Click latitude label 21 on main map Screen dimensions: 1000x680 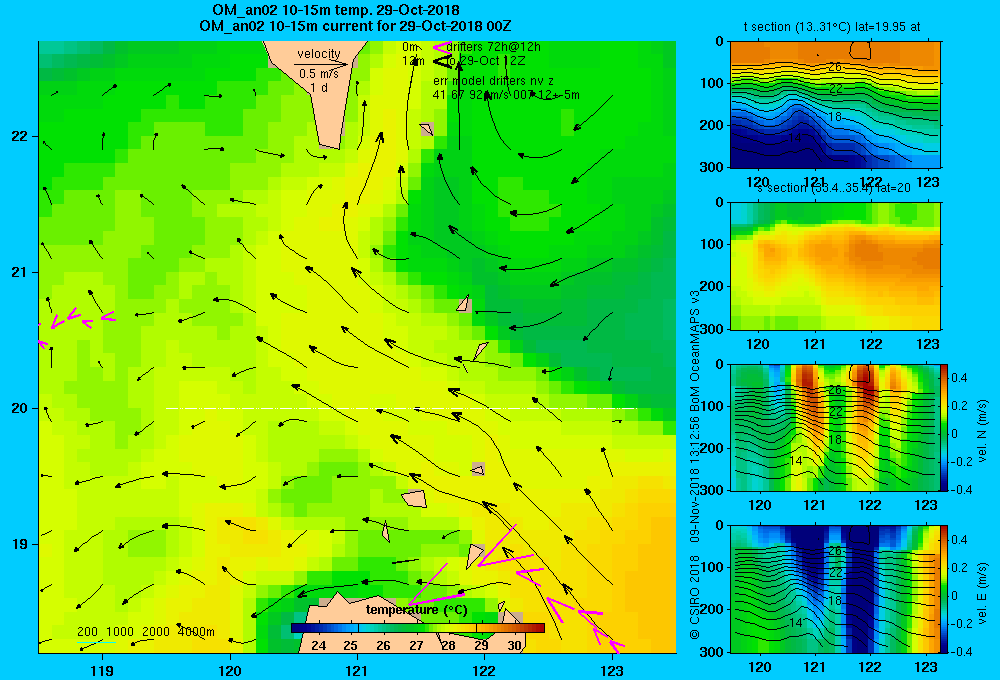19,272
